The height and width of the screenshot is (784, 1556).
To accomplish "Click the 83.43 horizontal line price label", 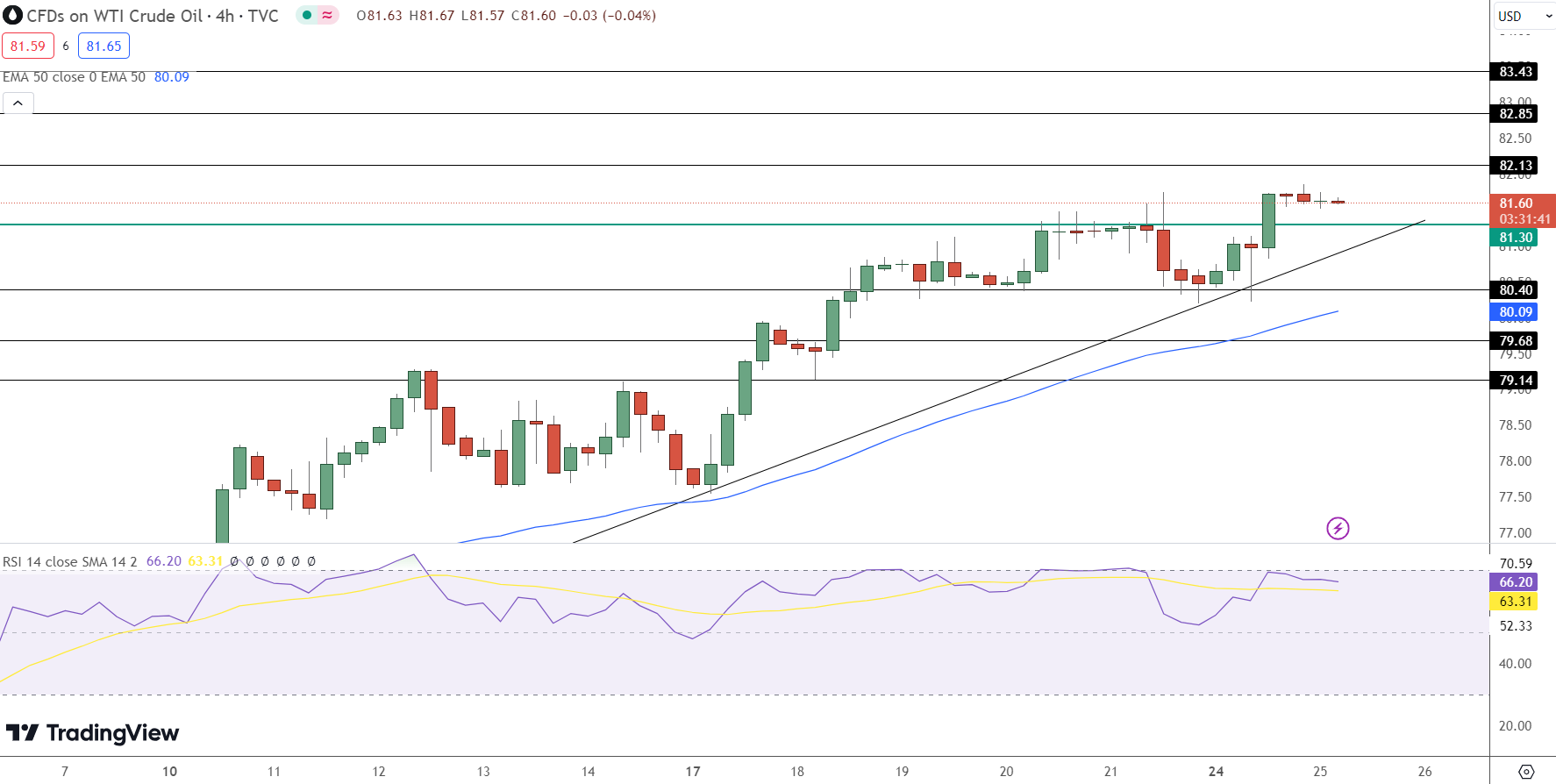I will [x=1515, y=72].
